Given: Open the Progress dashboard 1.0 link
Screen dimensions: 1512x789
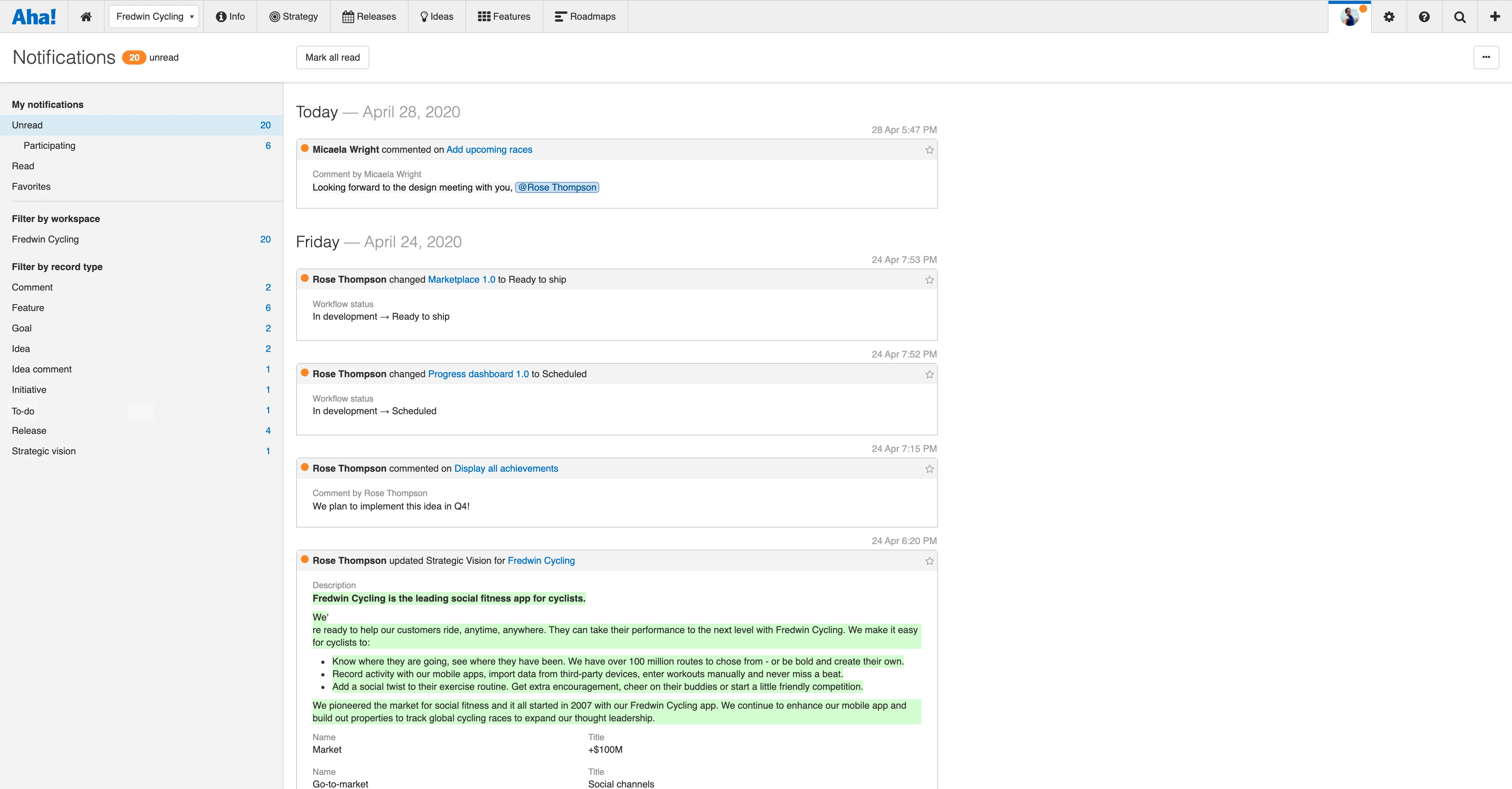Looking at the screenshot, I should click(x=478, y=374).
